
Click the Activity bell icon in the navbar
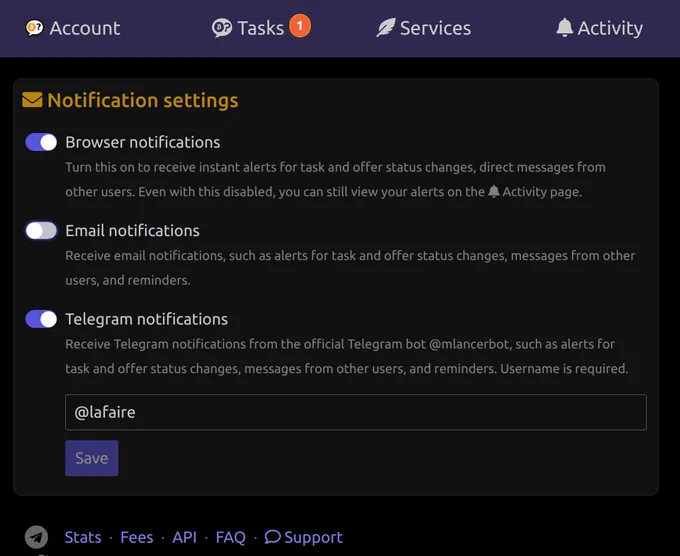pyautogui.click(x=565, y=28)
